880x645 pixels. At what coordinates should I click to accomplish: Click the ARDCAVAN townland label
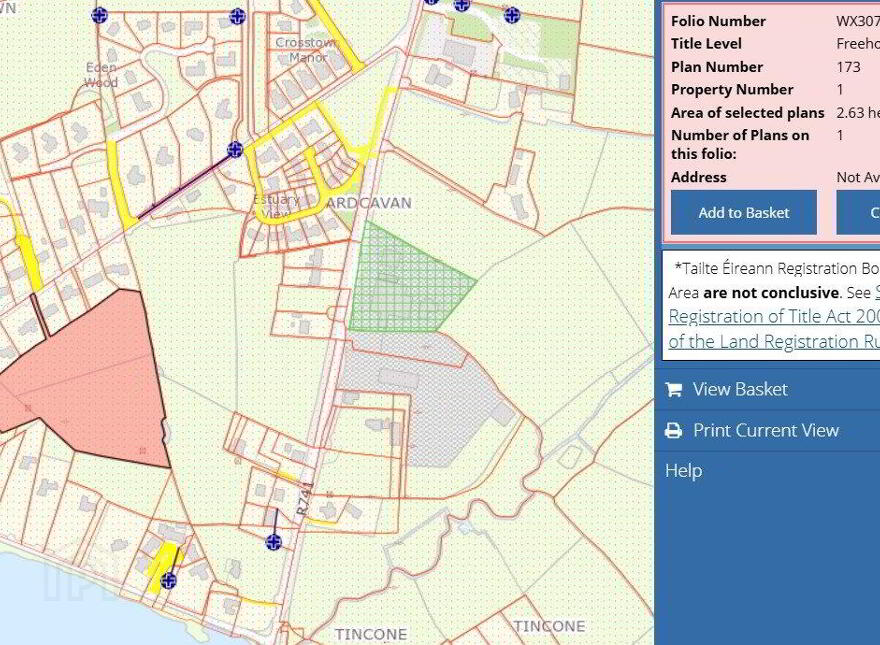(368, 203)
